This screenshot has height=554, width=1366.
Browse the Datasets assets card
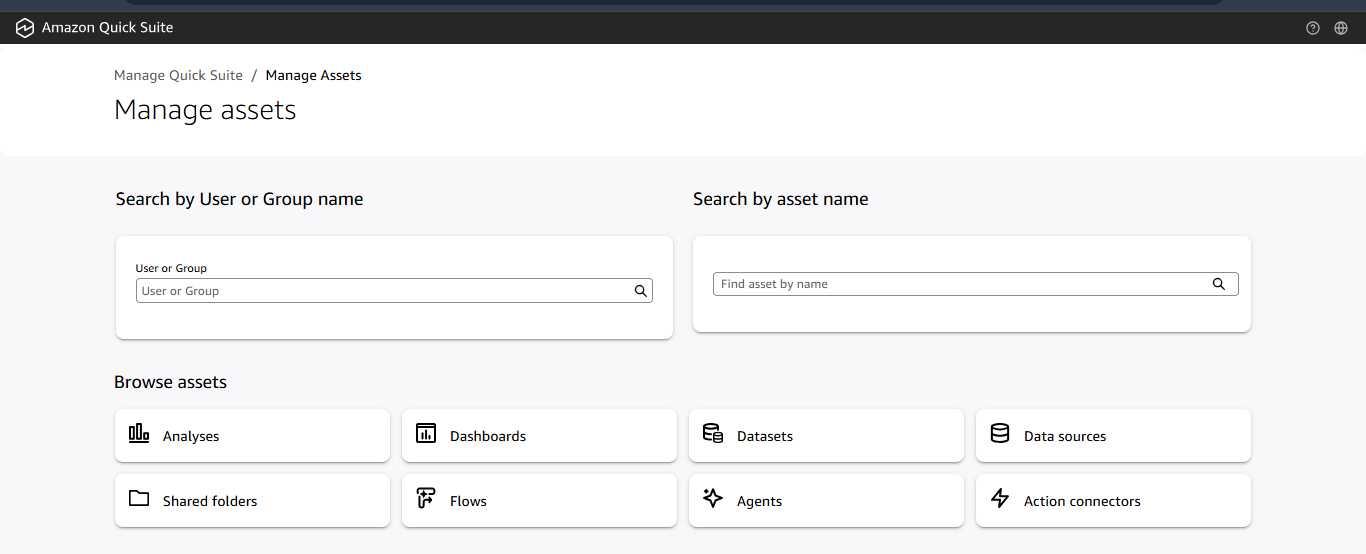[x=826, y=435]
